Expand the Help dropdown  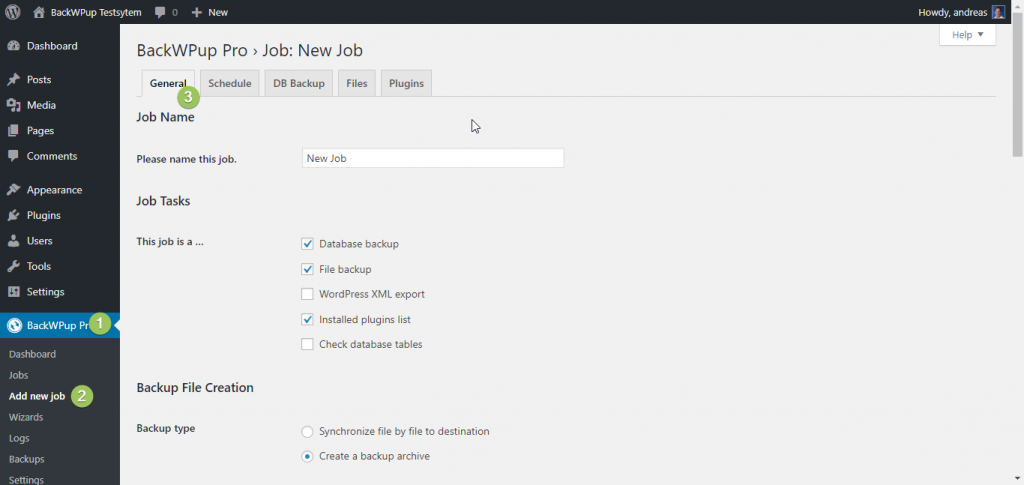[x=967, y=35]
